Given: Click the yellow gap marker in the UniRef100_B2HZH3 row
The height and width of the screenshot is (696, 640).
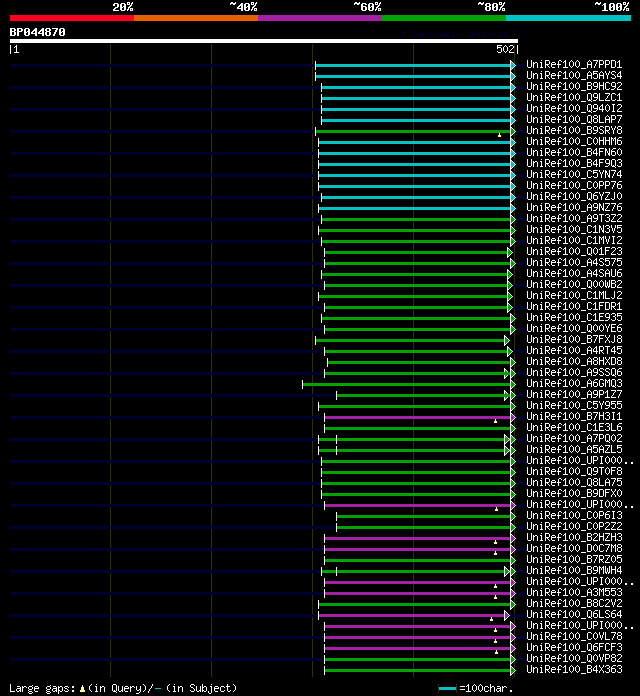Looking at the screenshot, I should (495, 542).
